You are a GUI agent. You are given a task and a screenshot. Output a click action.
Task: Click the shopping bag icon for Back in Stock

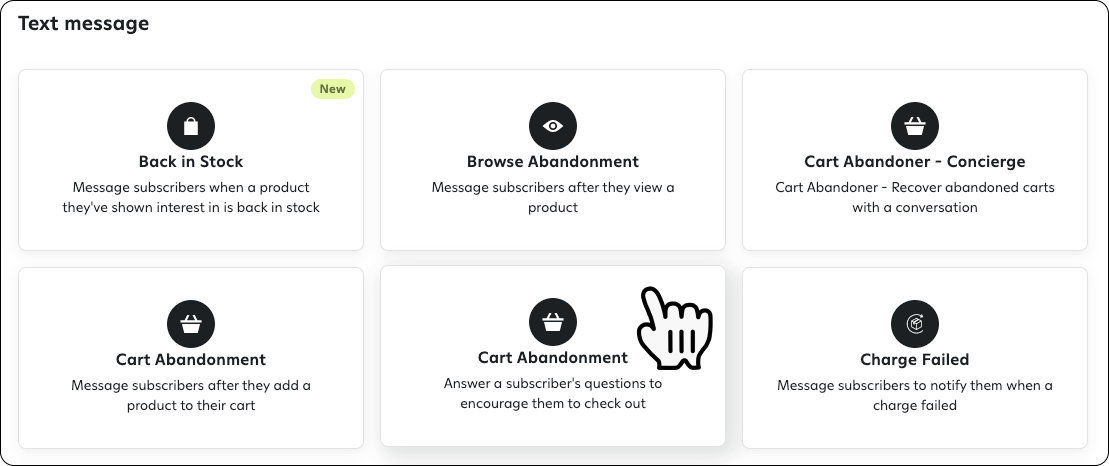[191, 126]
